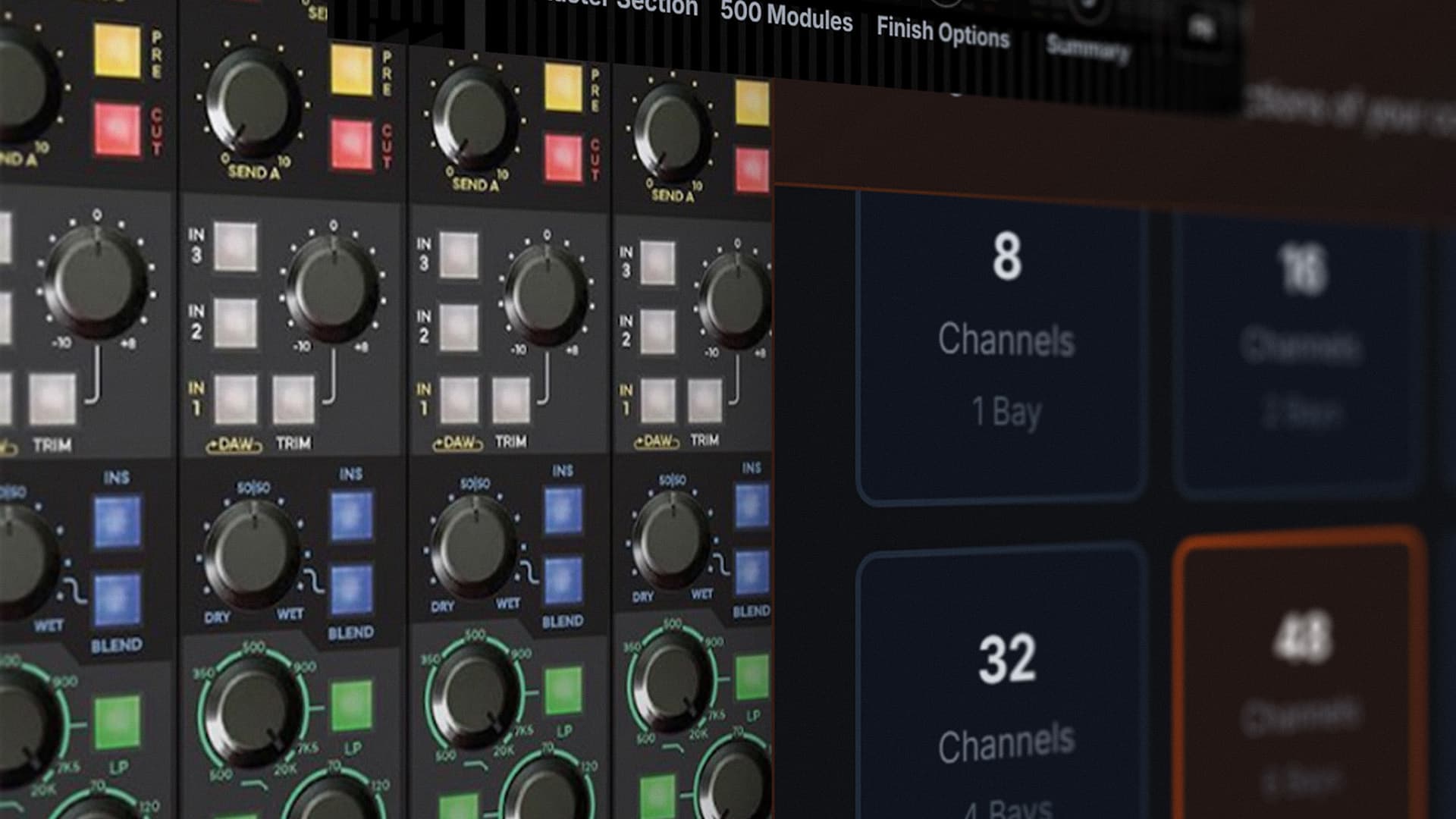Toggle the TRIM button on leftmost strip
The image size is (1456, 819).
(x=52, y=400)
